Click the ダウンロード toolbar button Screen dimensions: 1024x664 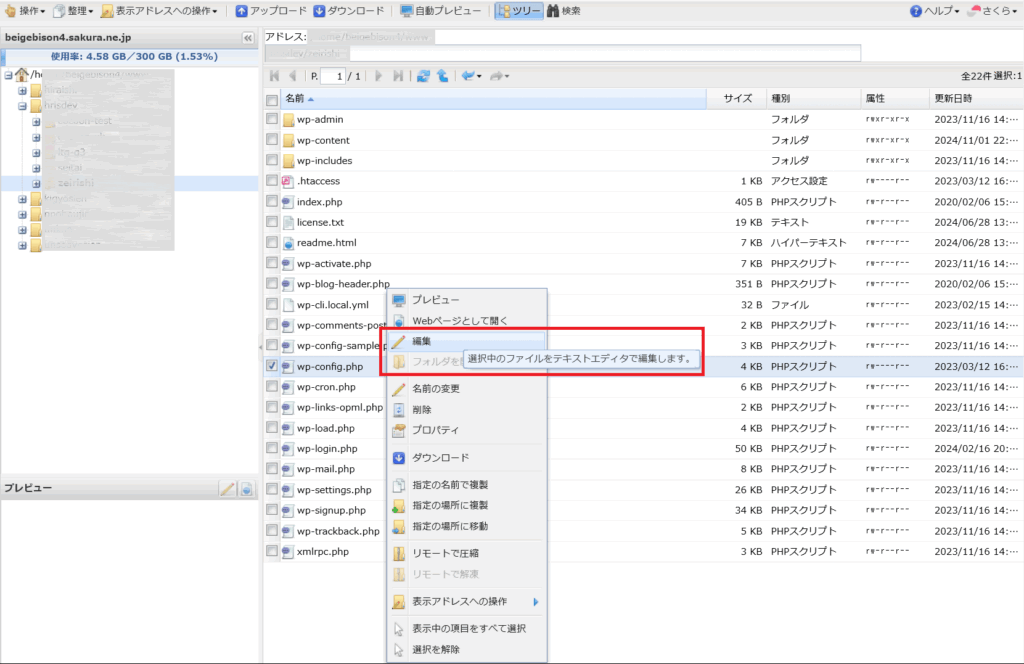coord(348,11)
